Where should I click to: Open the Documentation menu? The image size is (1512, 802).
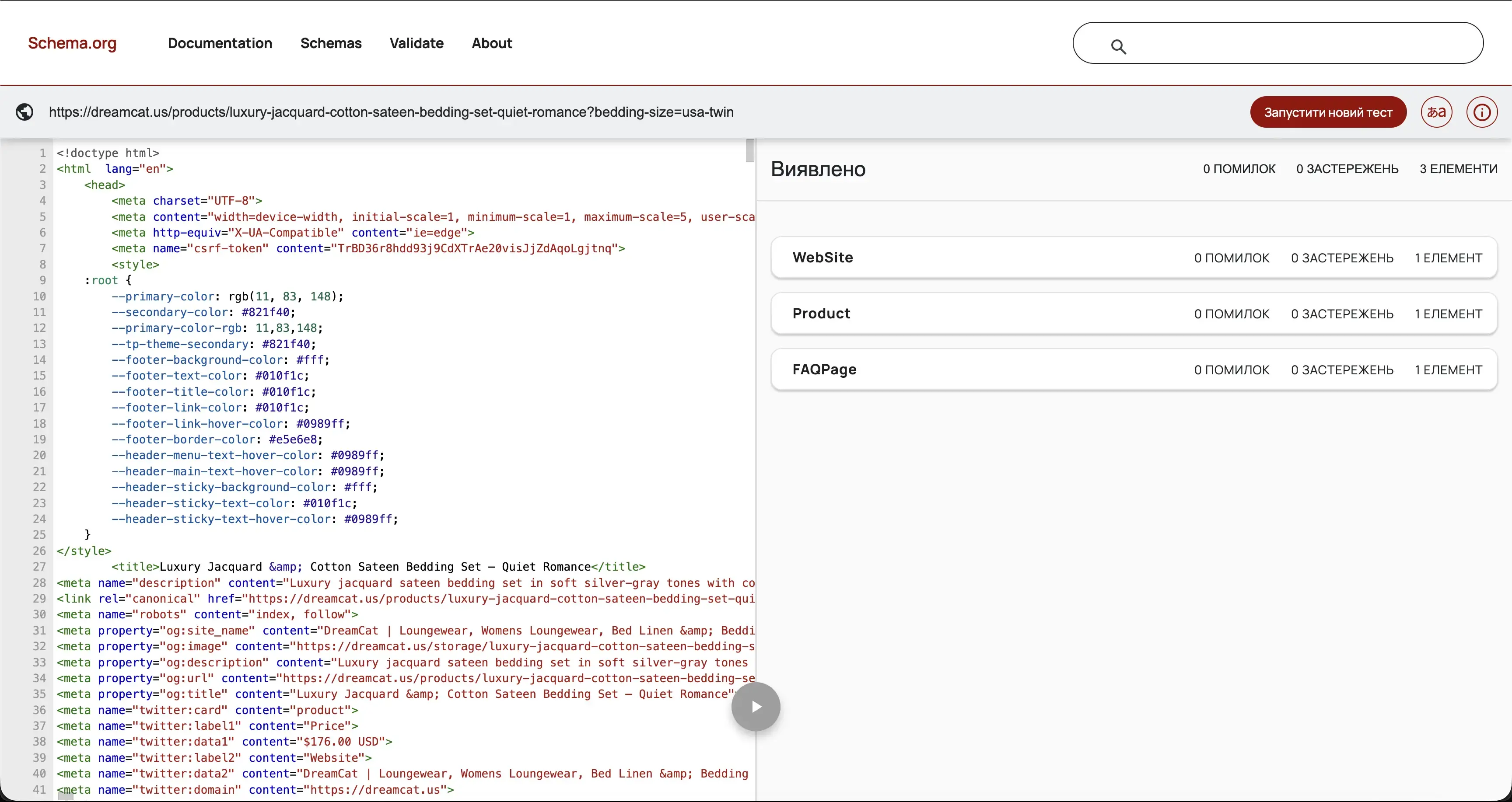220,43
